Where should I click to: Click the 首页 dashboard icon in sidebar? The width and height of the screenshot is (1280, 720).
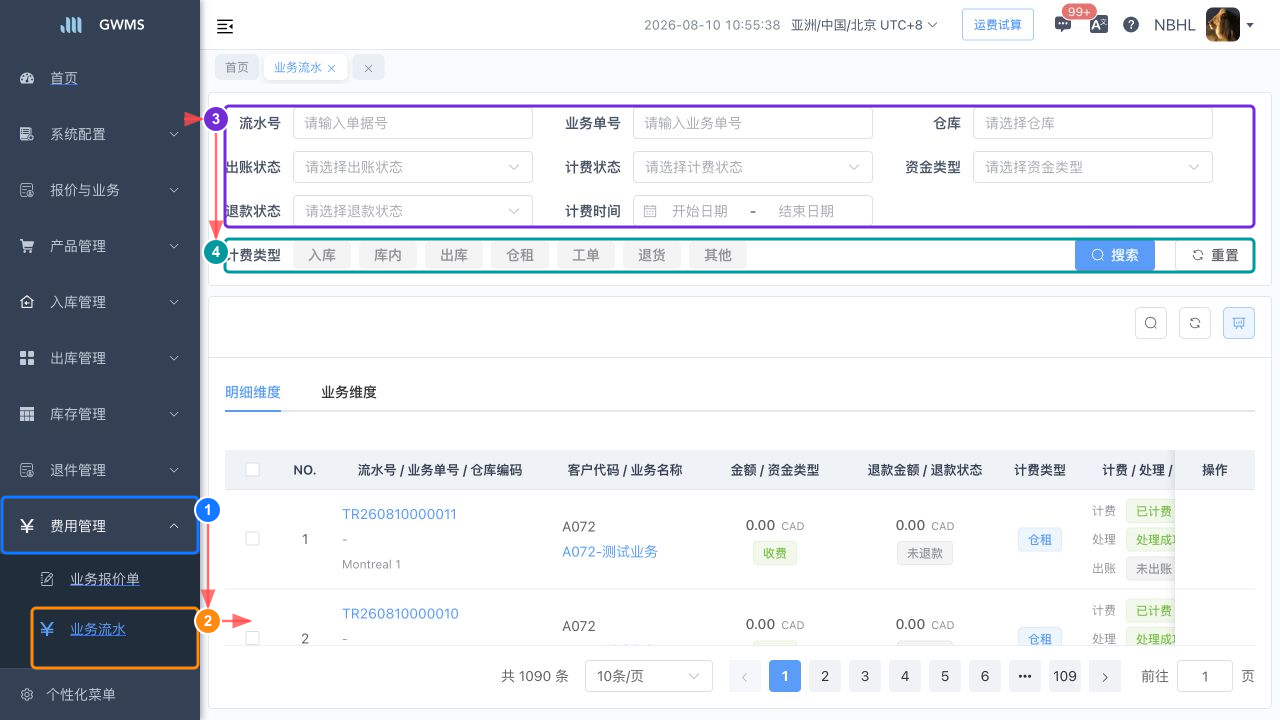coord(27,78)
